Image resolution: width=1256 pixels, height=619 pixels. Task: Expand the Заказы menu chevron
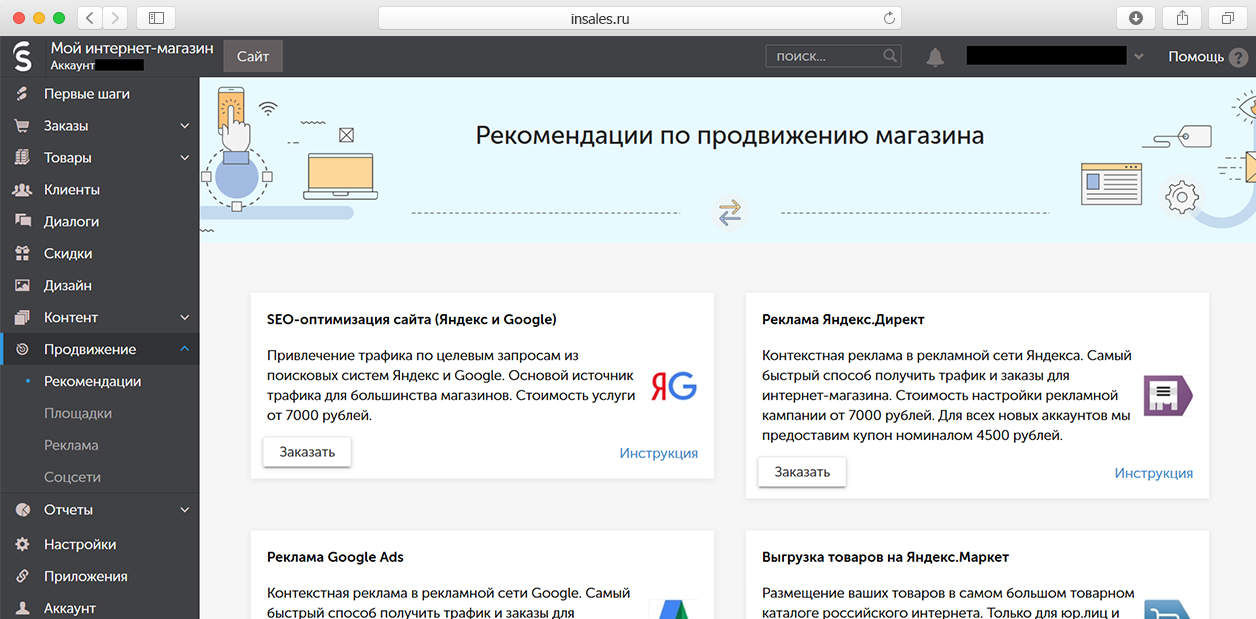(x=184, y=126)
